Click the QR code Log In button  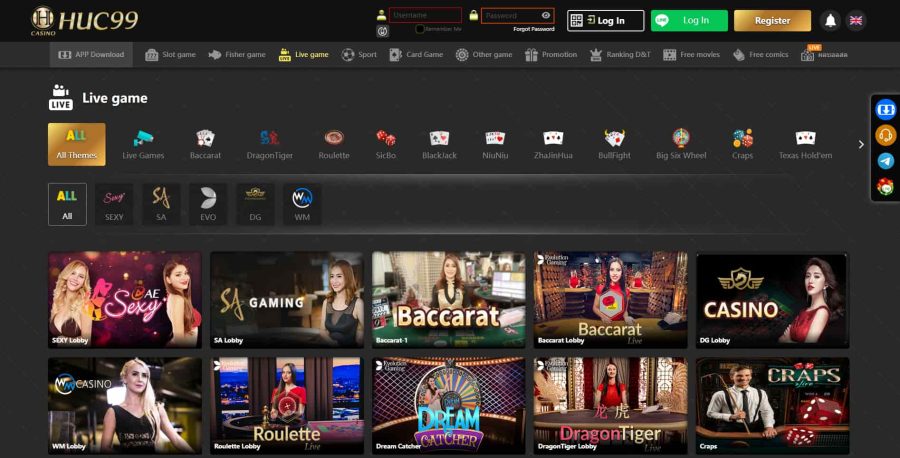point(606,21)
